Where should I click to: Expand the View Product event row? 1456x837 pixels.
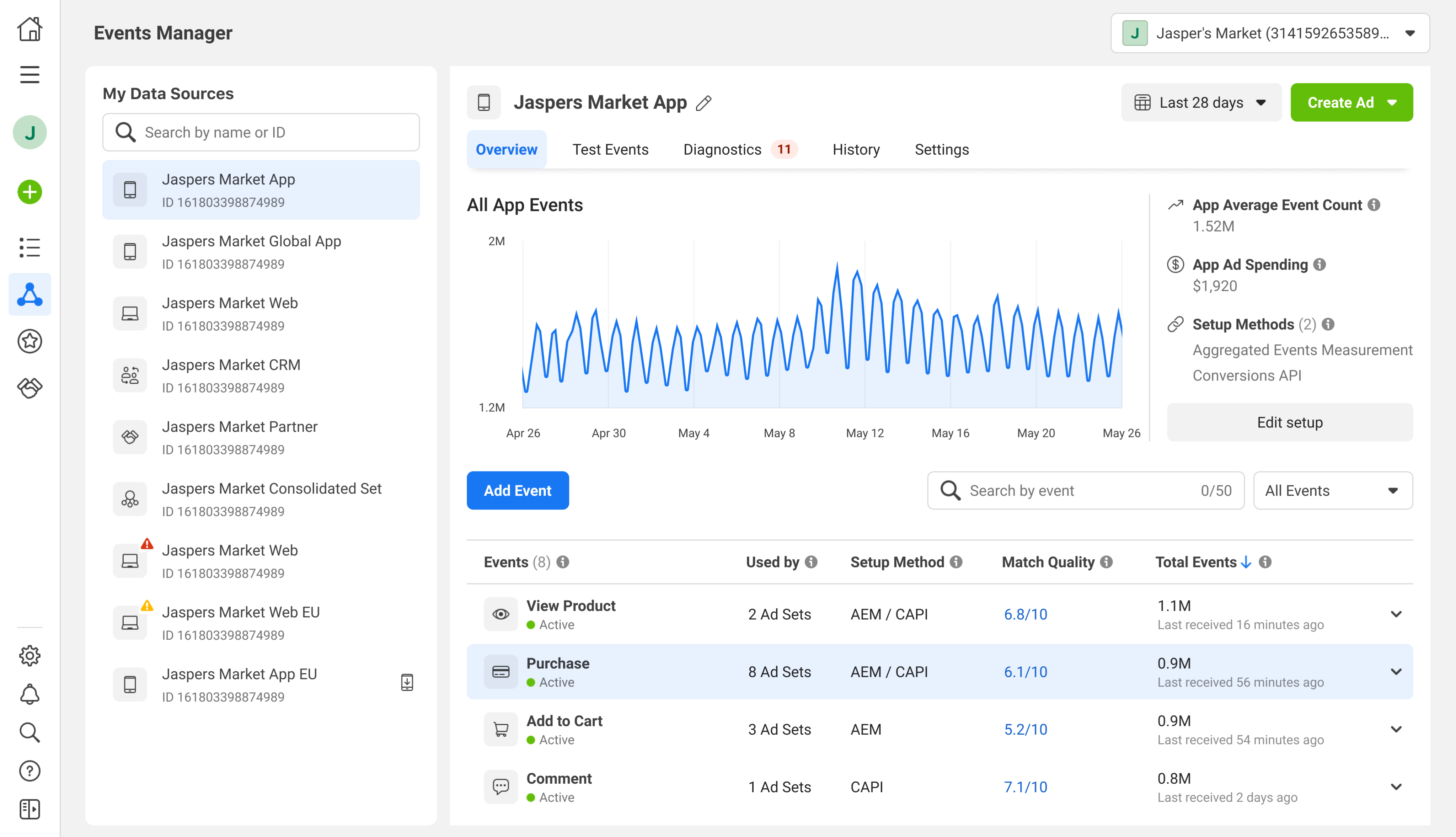click(1396, 614)
